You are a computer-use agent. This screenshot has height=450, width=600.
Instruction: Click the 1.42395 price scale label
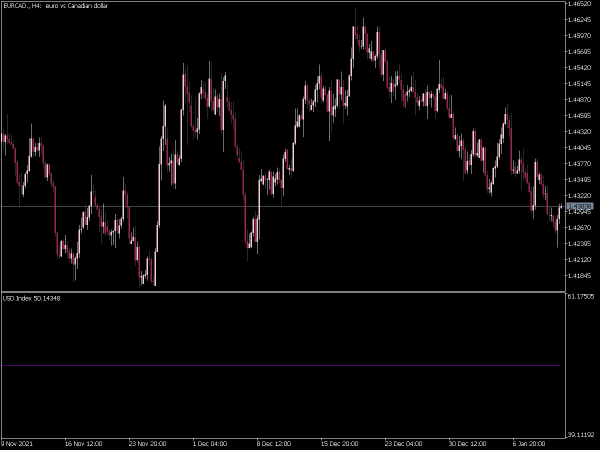[x=580, y=244]
